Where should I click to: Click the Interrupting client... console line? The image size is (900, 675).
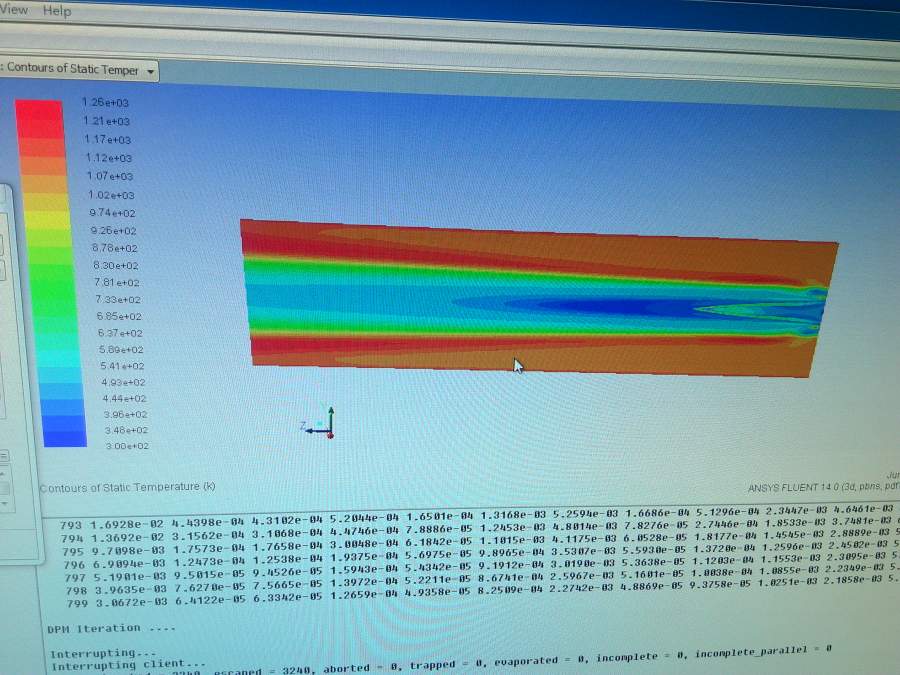[x=129, y=665]
